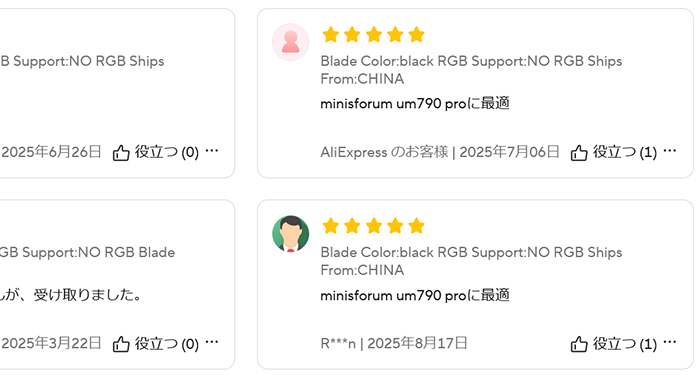Click the pink default user avatar

point(291,42)
